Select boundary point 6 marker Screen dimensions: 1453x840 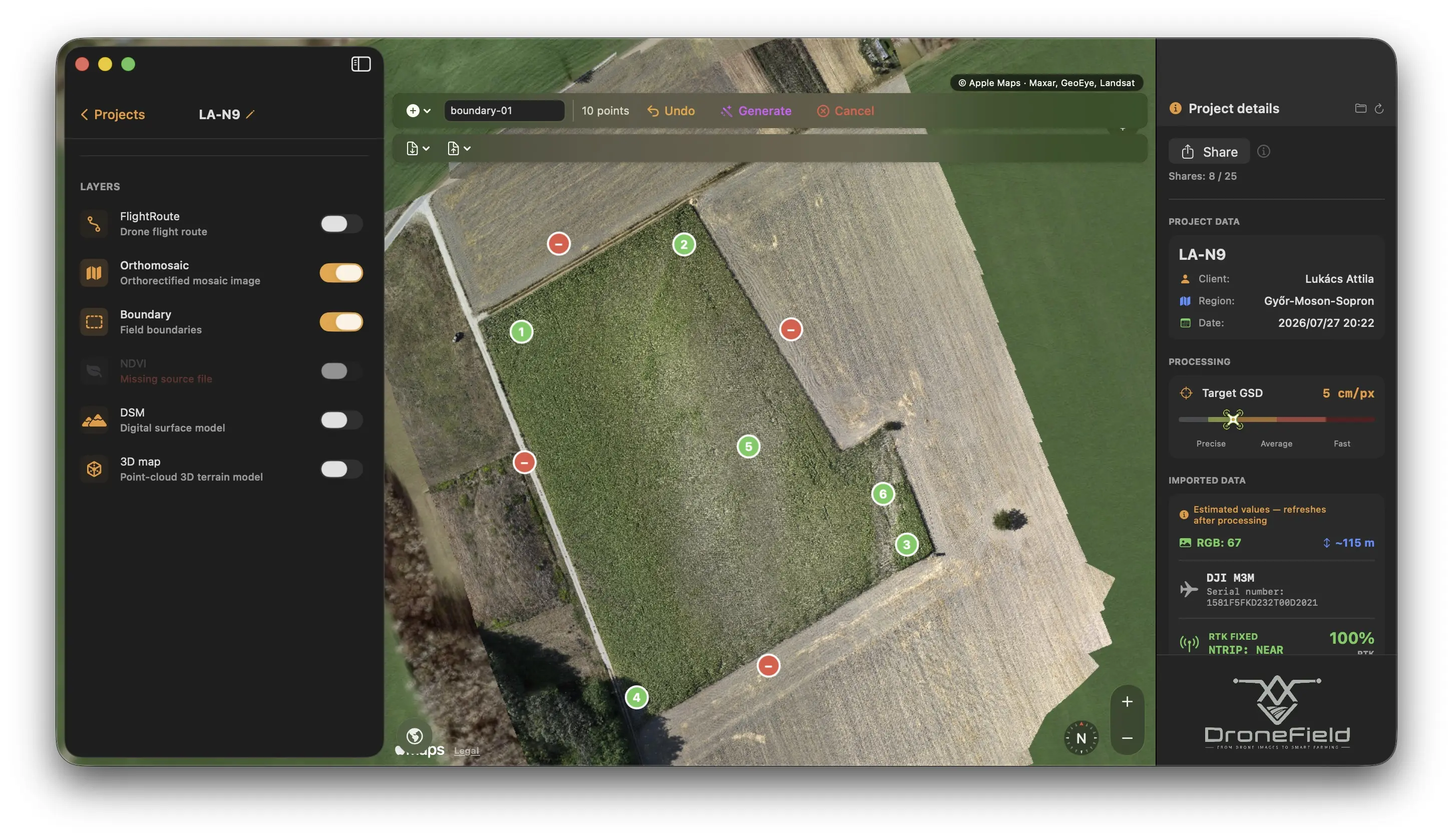click(x=883, y=494)
